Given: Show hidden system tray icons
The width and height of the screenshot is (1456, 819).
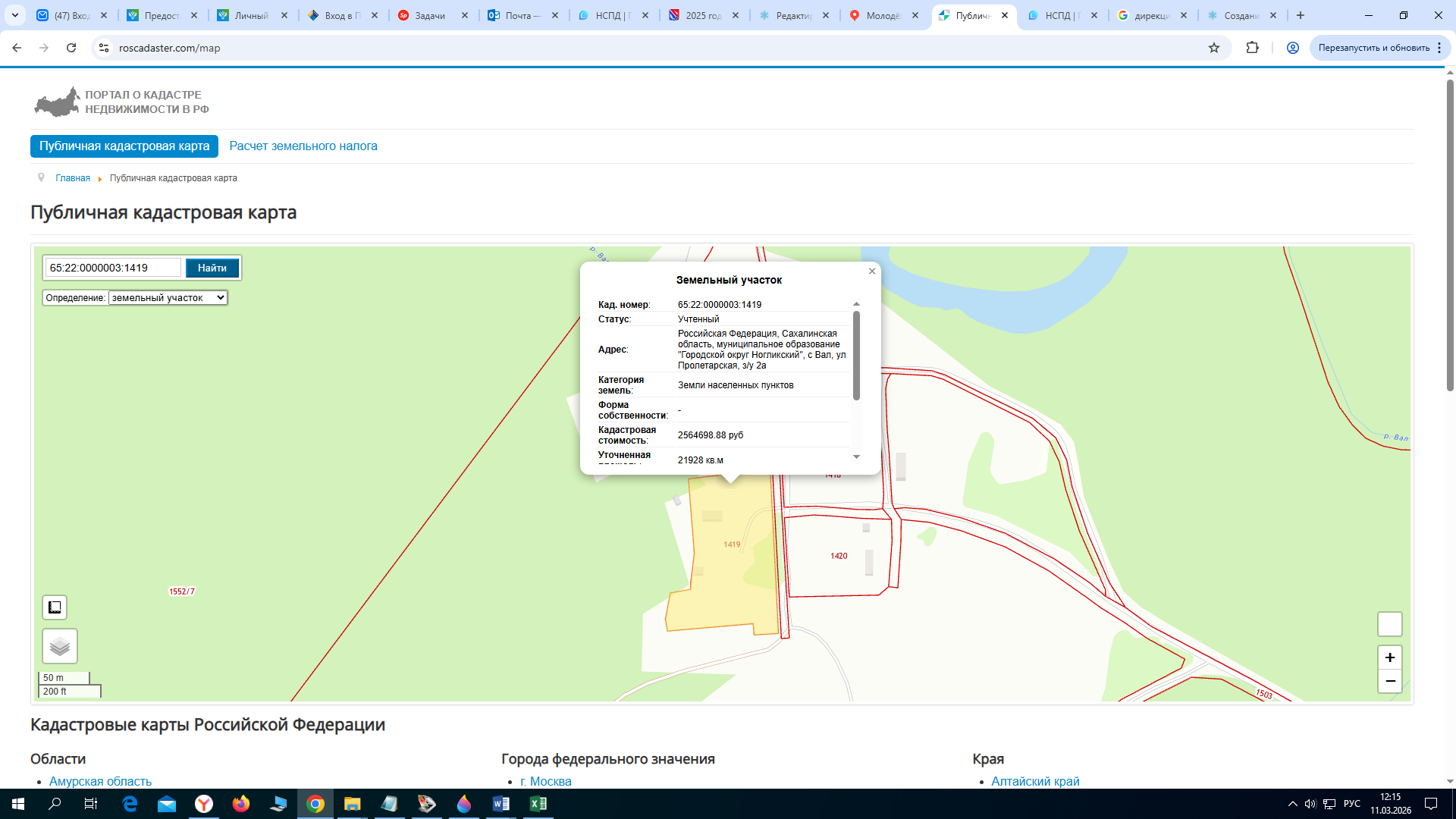Looking at the screenshot, I should pyautogui.click(x=1292, y=804).
